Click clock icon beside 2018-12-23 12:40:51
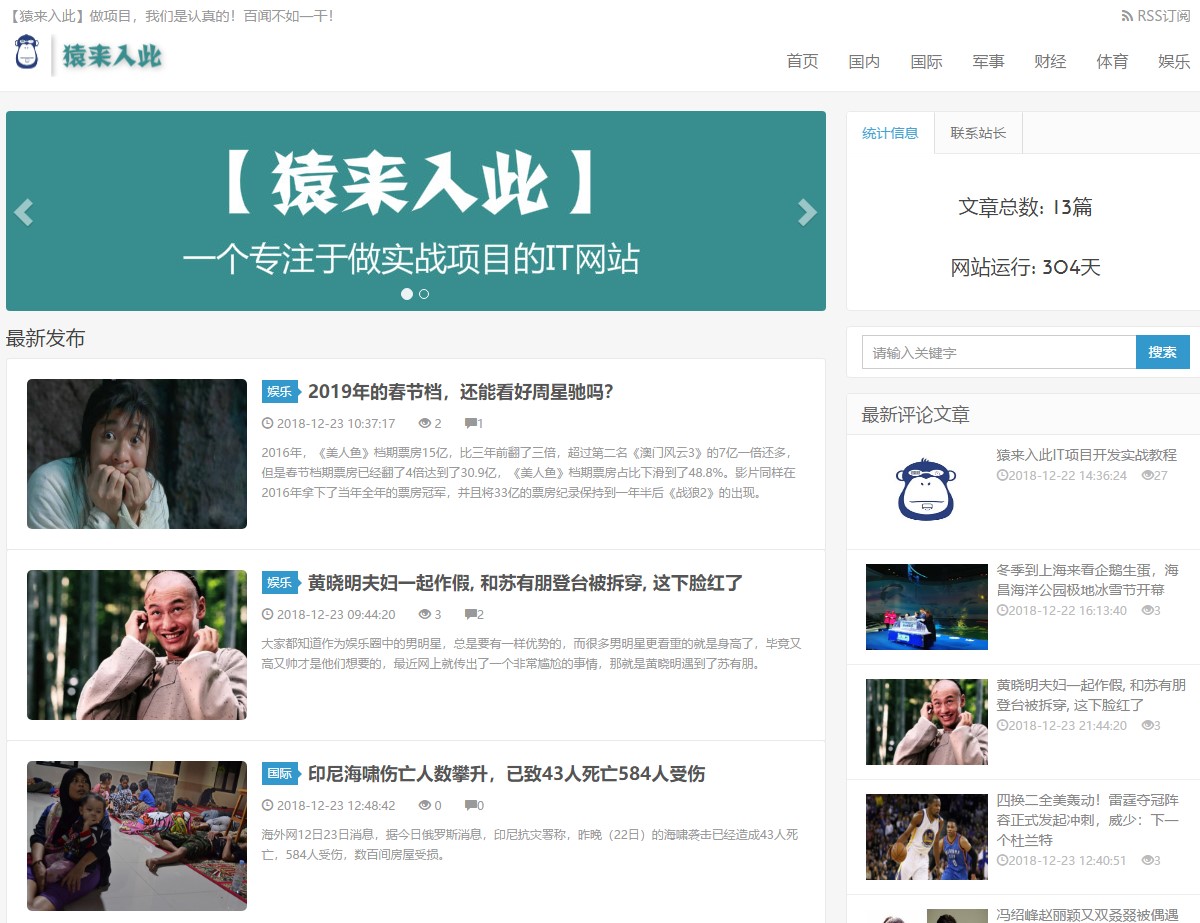 (x=1002, y=860)
